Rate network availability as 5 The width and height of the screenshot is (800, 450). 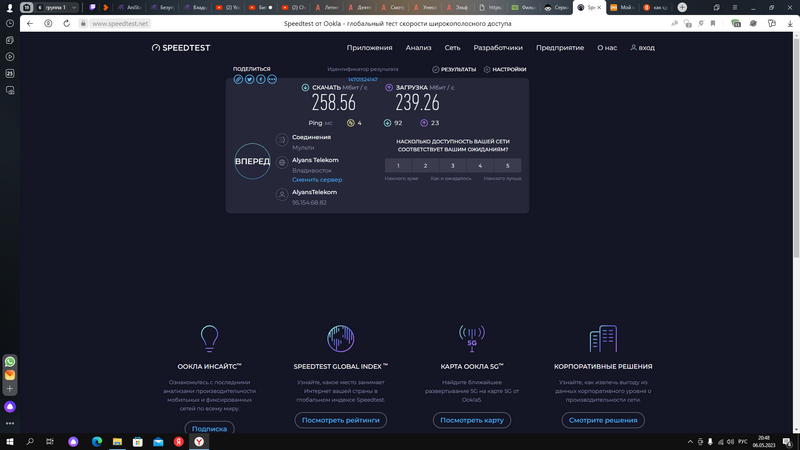pos(508,165)
